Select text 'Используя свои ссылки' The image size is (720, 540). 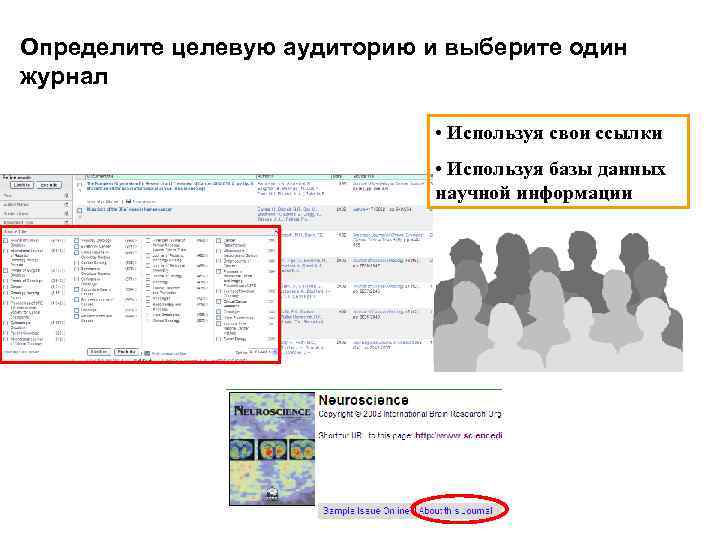555,133
